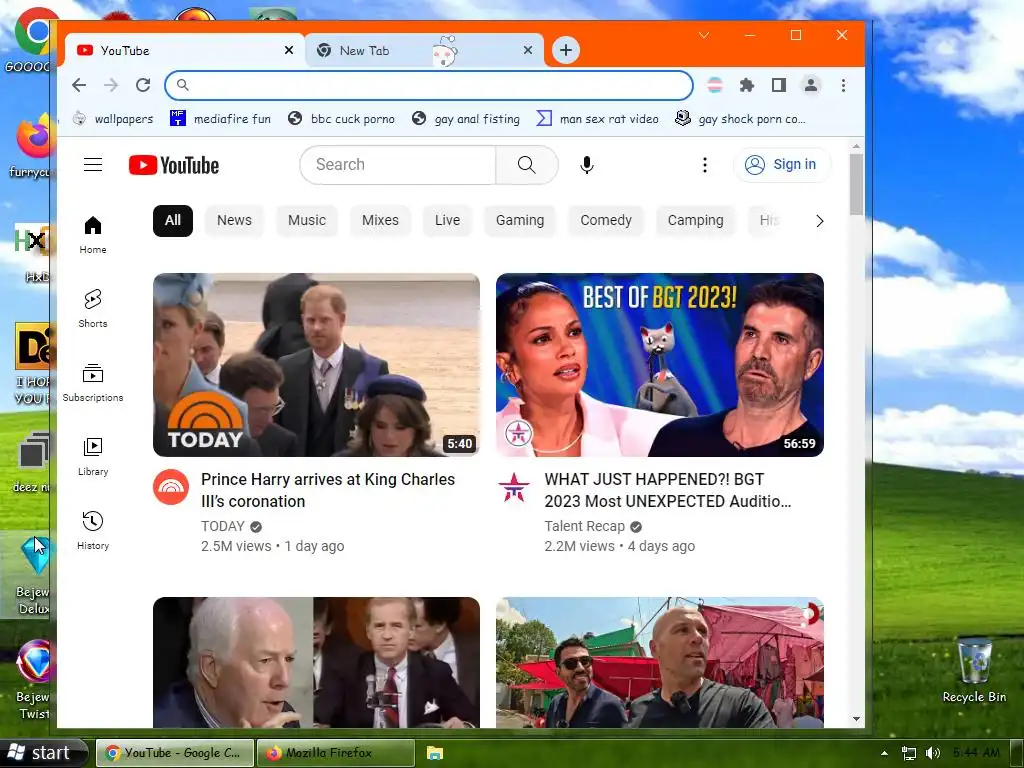
Task: Click the scrollbar up arrow
Action: [856, 146]
